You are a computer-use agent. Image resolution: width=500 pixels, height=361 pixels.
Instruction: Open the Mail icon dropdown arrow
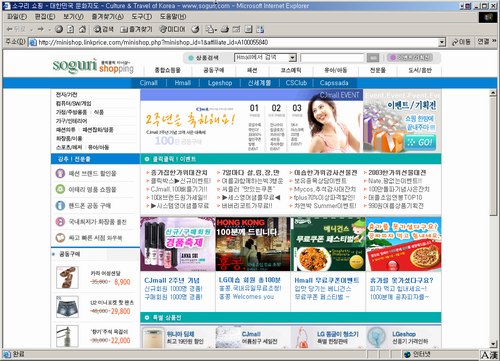216,29
